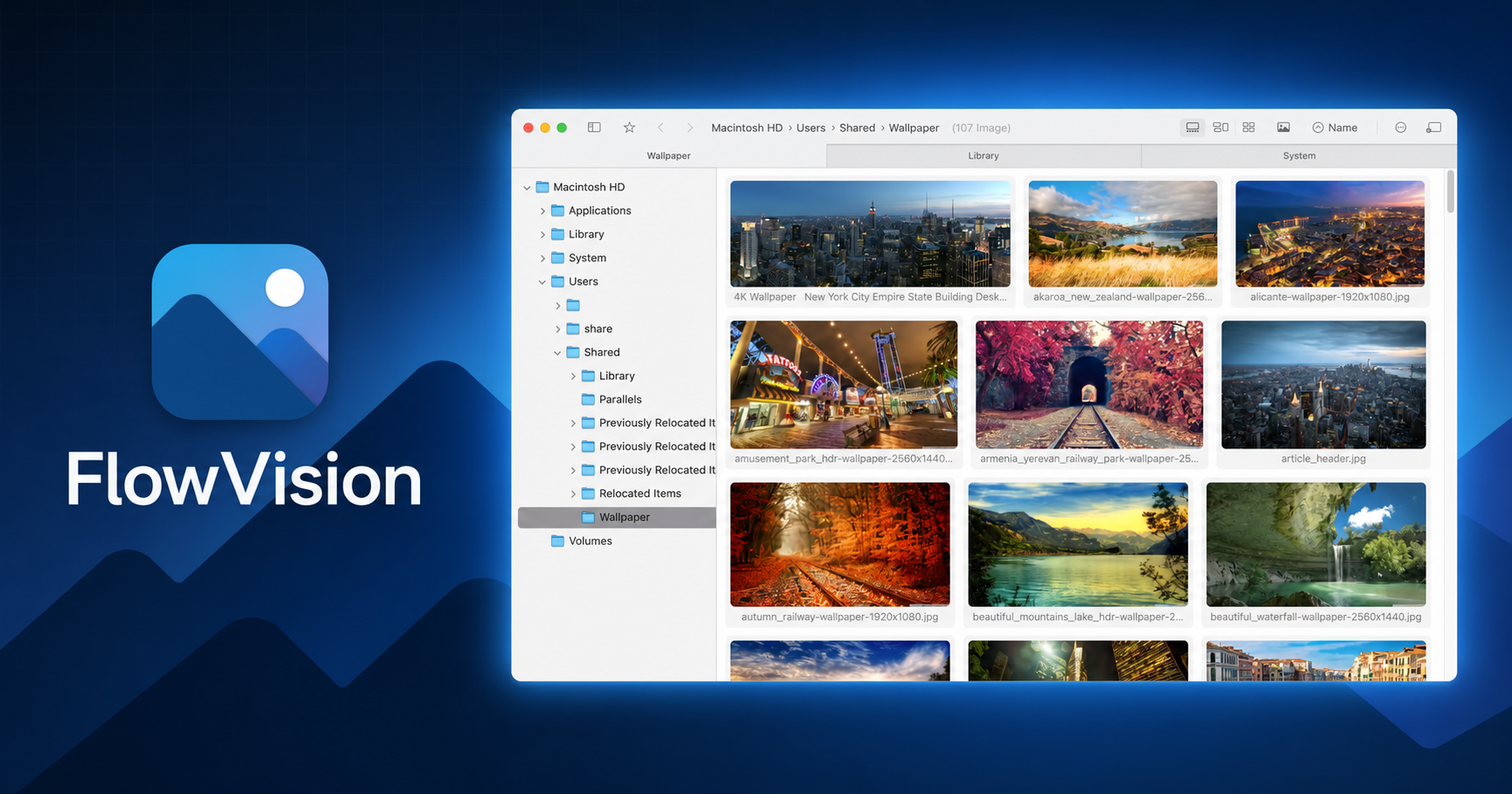
Task: Collapse the Users folder chevron
Action: 542,281
